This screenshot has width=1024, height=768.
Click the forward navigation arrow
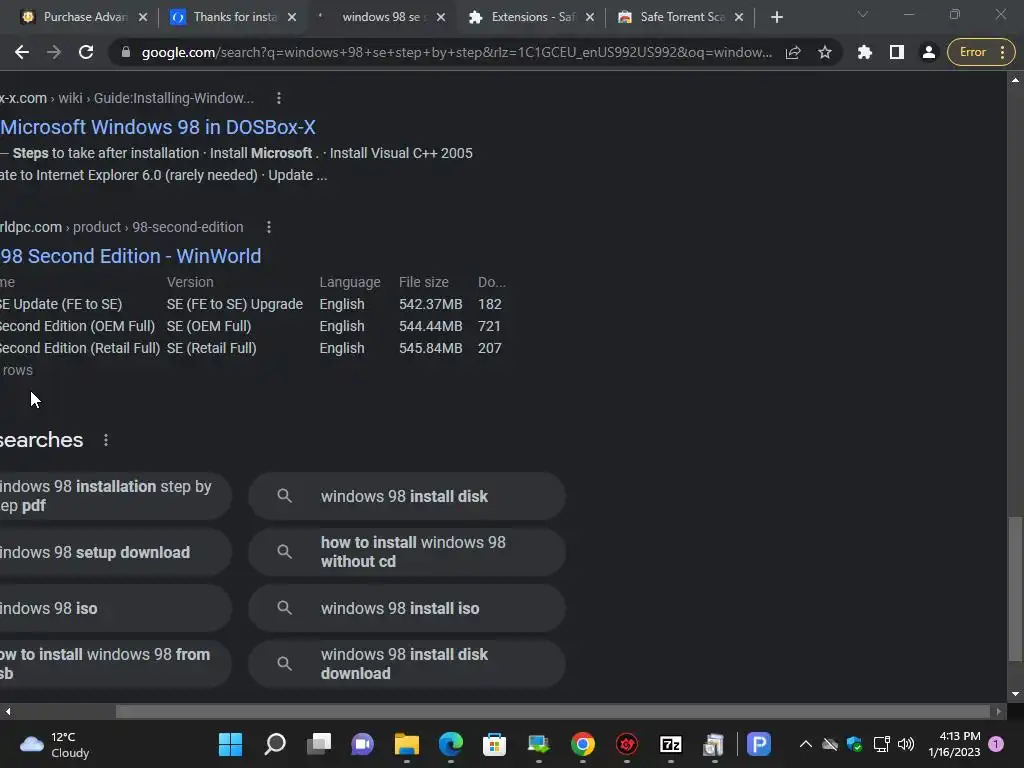click(x=54, y=52)
